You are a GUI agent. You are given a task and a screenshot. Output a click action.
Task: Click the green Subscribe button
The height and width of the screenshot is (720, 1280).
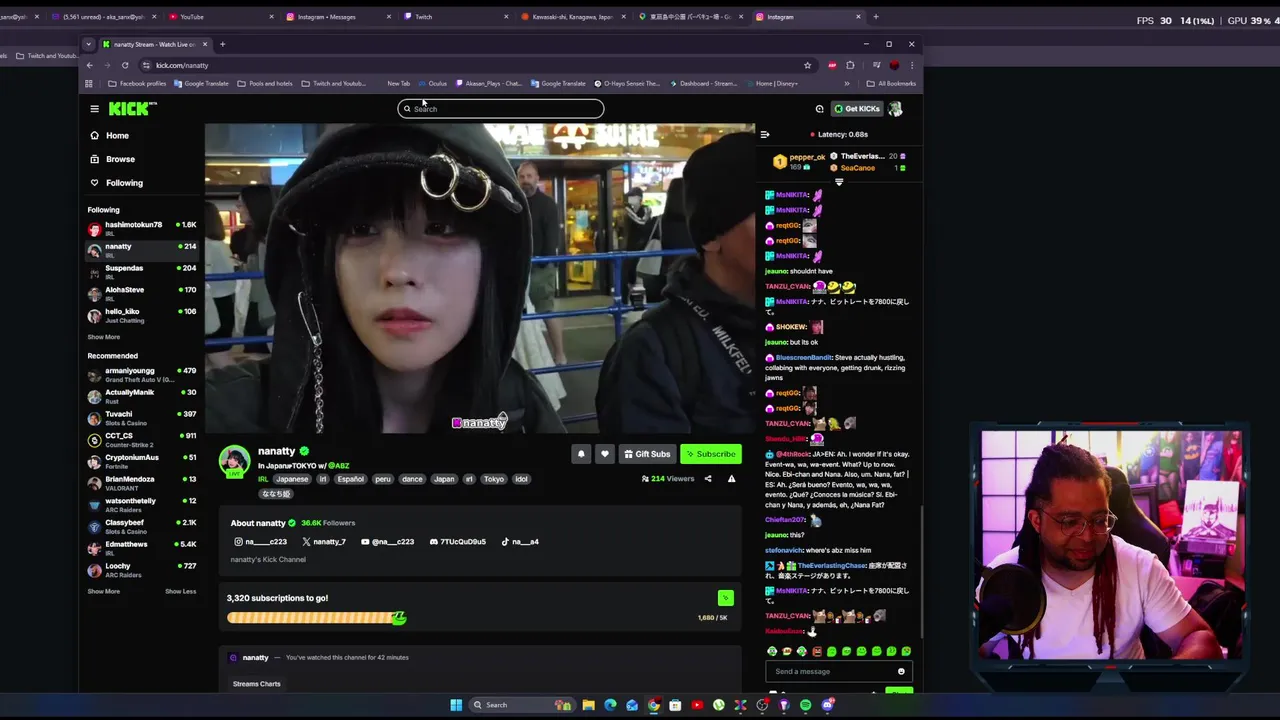[x=711, y=454]
